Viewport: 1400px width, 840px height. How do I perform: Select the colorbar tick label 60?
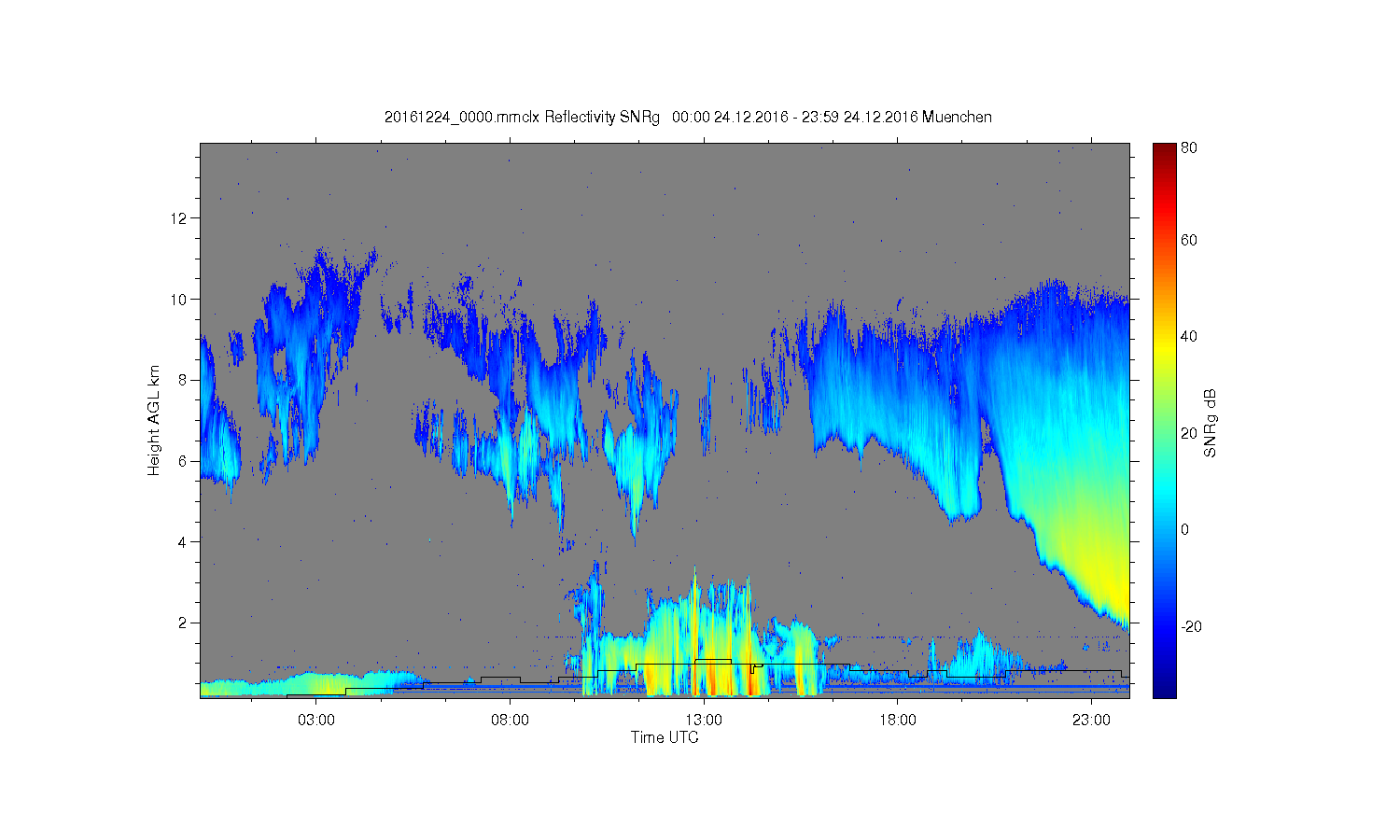[x=1189, y=240]
